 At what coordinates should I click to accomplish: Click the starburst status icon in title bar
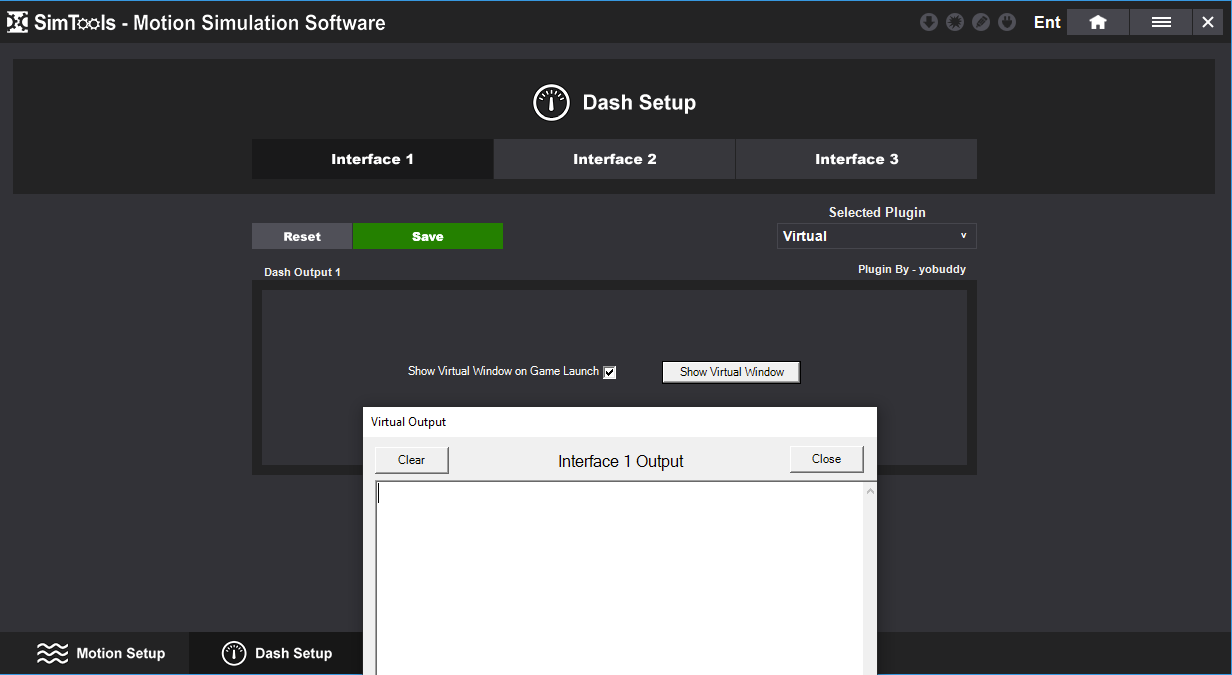click(955, 22)
